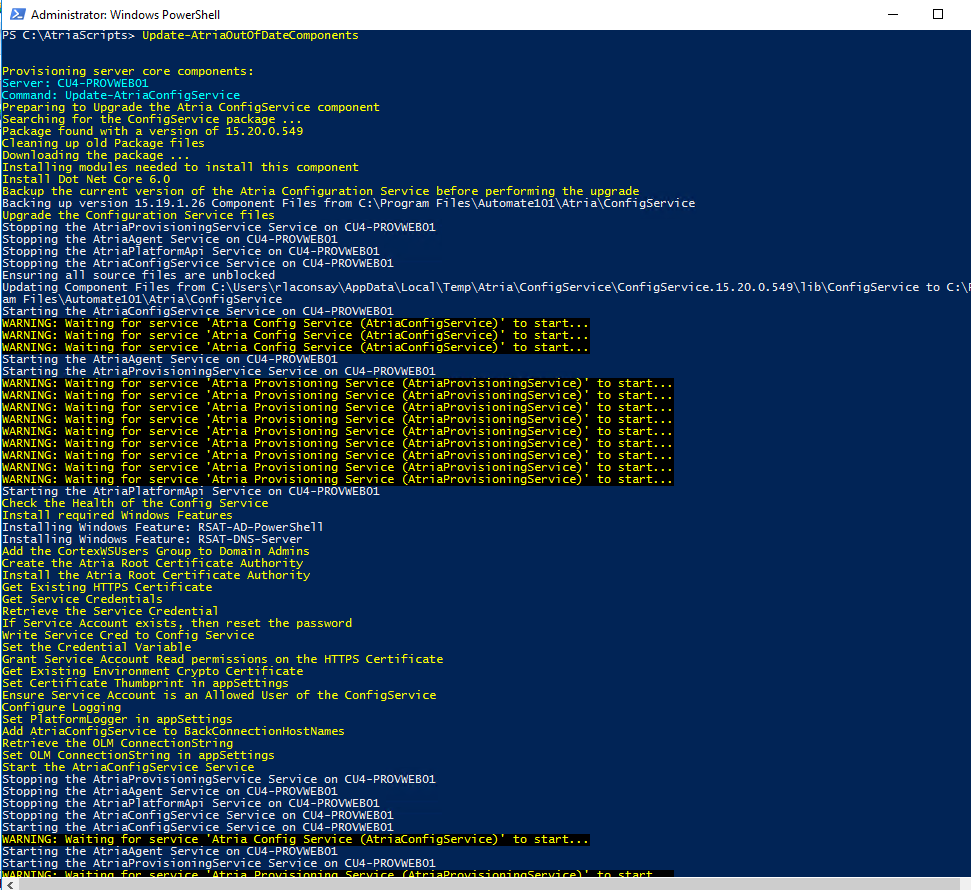This screenshot has width=971, height=890.
Task: Minimize the PowerShell window
Action: [x=890, y=14]
